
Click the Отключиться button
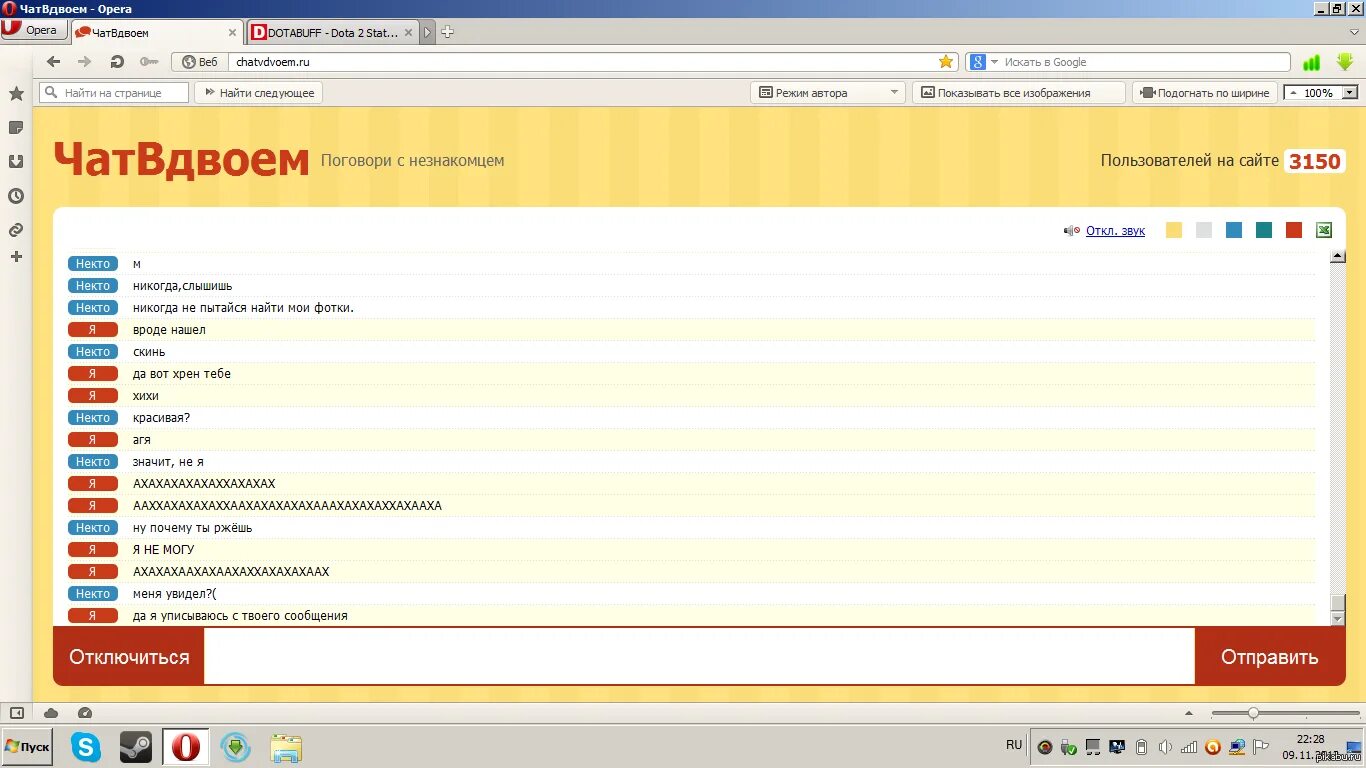(x=129, y=657)
